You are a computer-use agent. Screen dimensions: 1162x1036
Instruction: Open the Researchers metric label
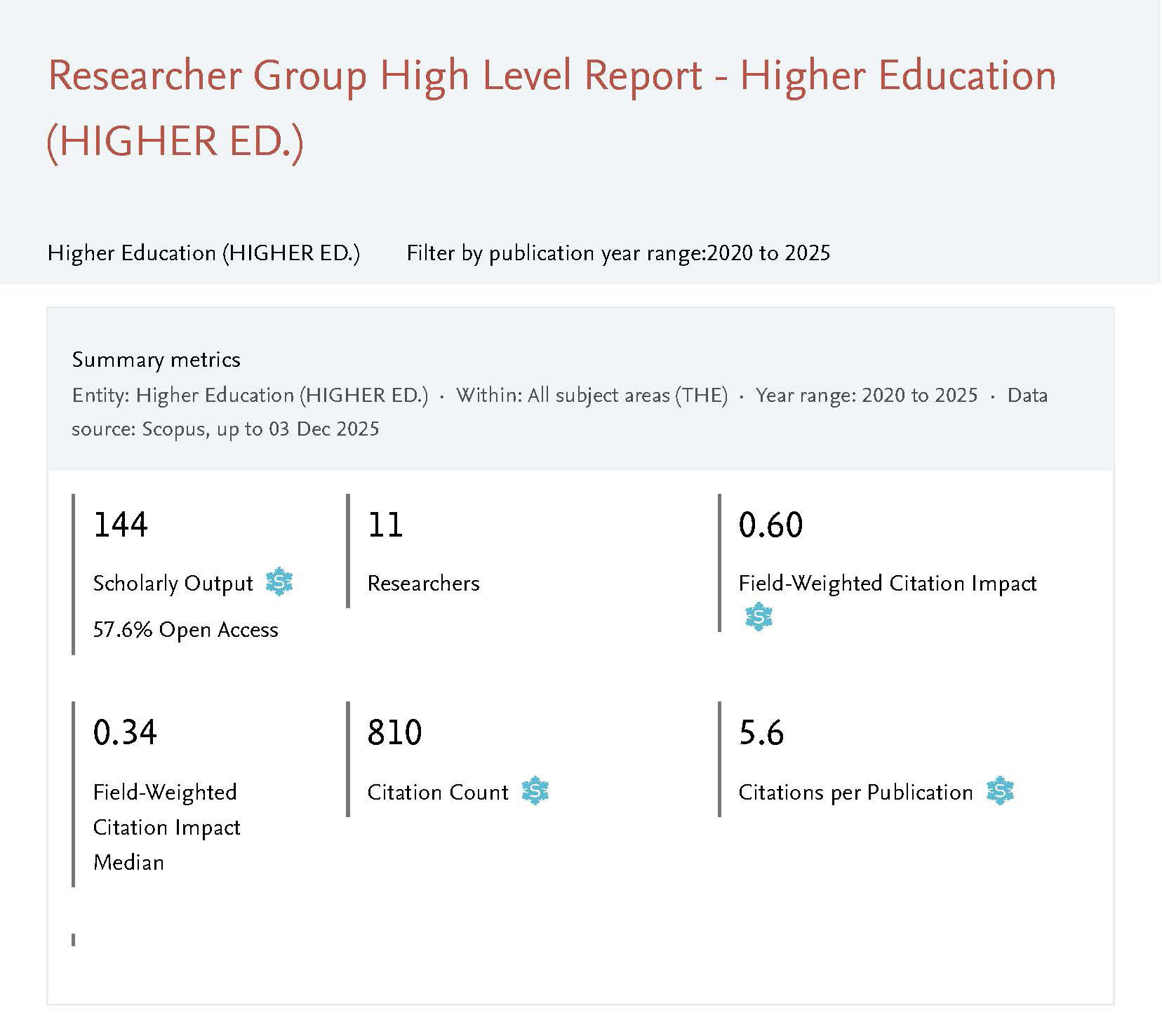point(423,584)
